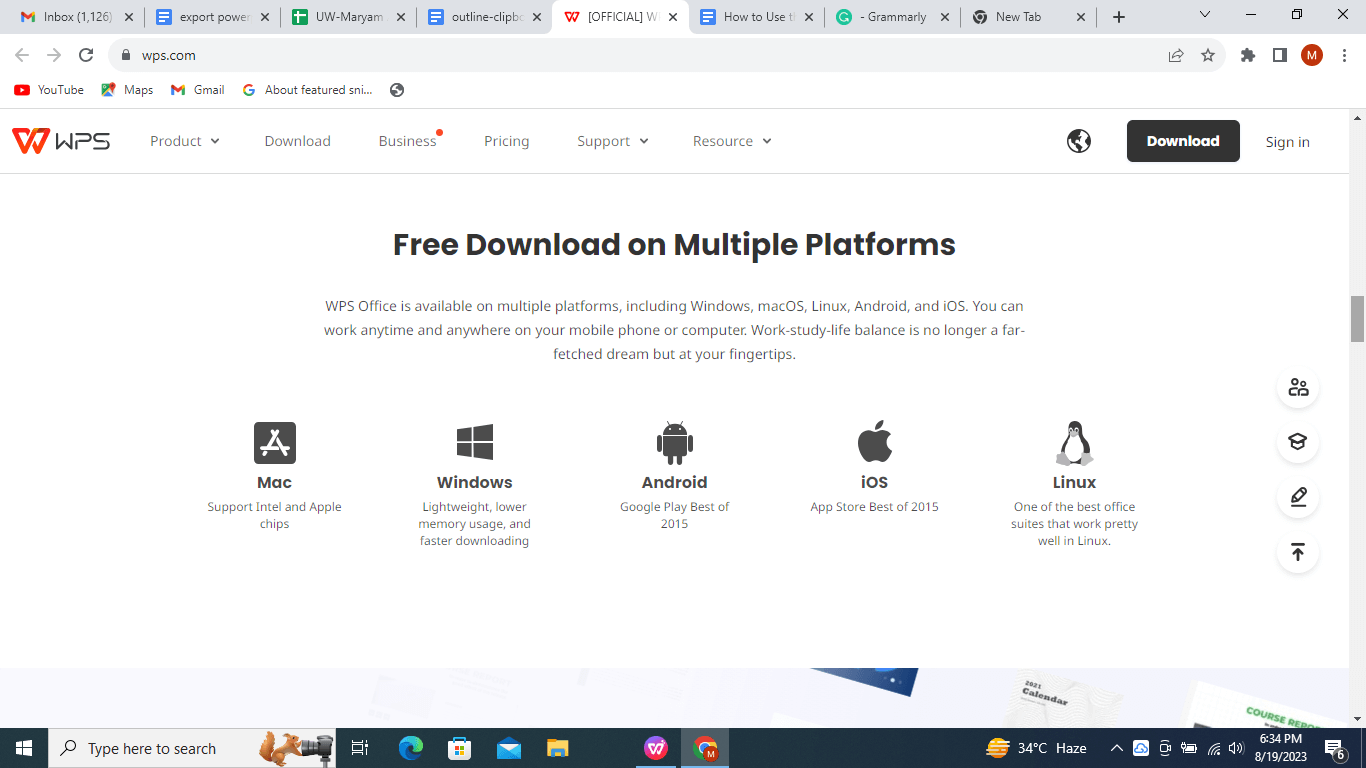Expand the Product dropdown menu
The image size is (1366, 768).
184,140
